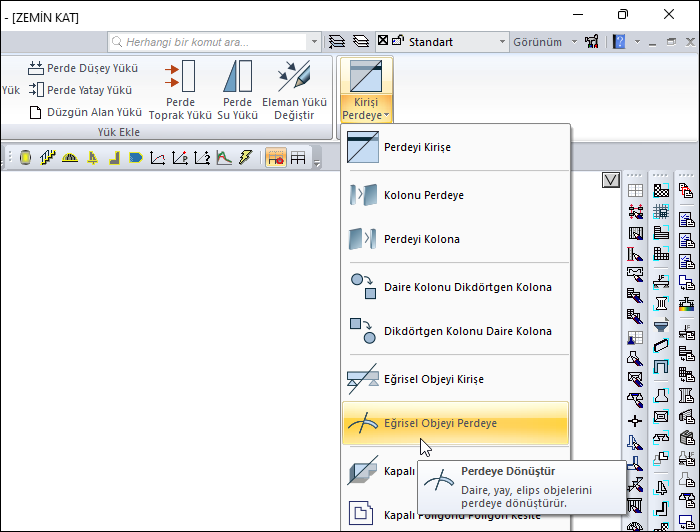Viewport: 700px width, 532px height.
Task: Choose Düzgün Alan Yükü option
Action: pyautogui.click(x=86, y=112)
